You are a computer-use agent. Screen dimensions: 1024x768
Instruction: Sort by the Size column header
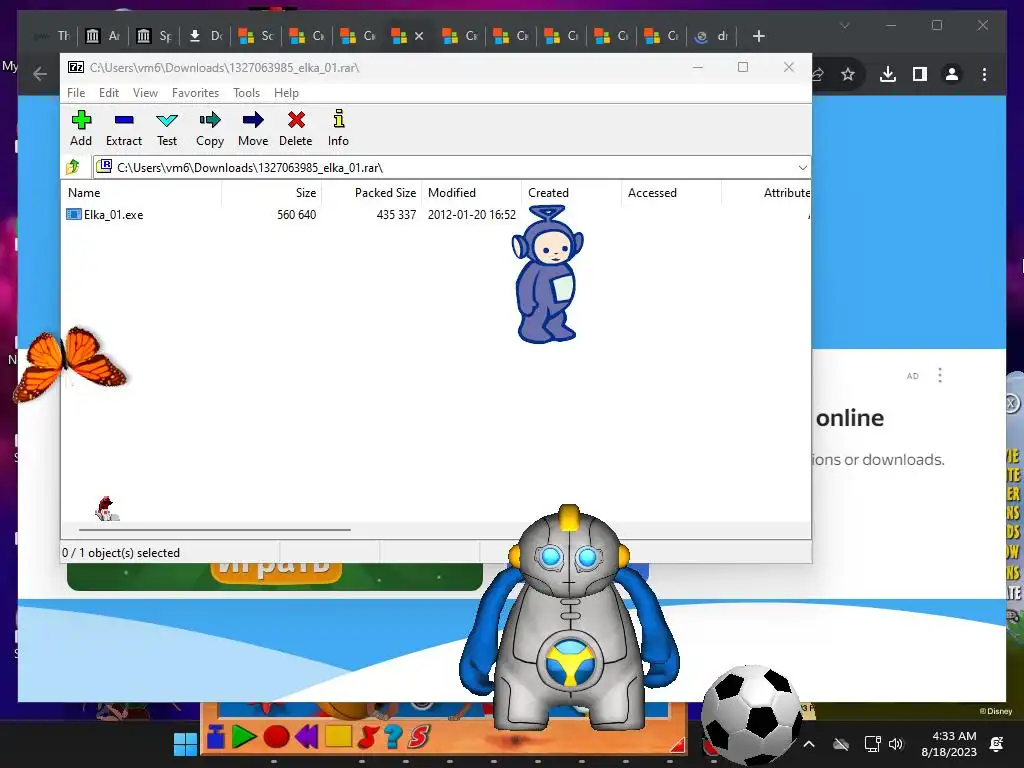(x=272, y=193)
